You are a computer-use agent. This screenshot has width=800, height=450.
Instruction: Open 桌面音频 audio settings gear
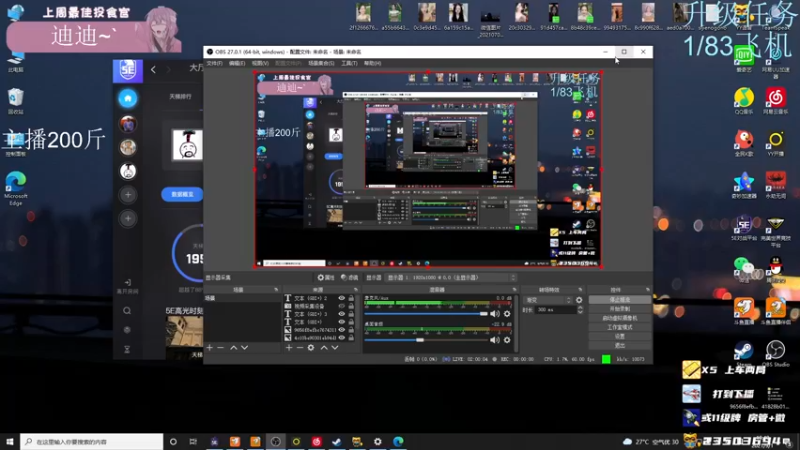coord(507,340)
